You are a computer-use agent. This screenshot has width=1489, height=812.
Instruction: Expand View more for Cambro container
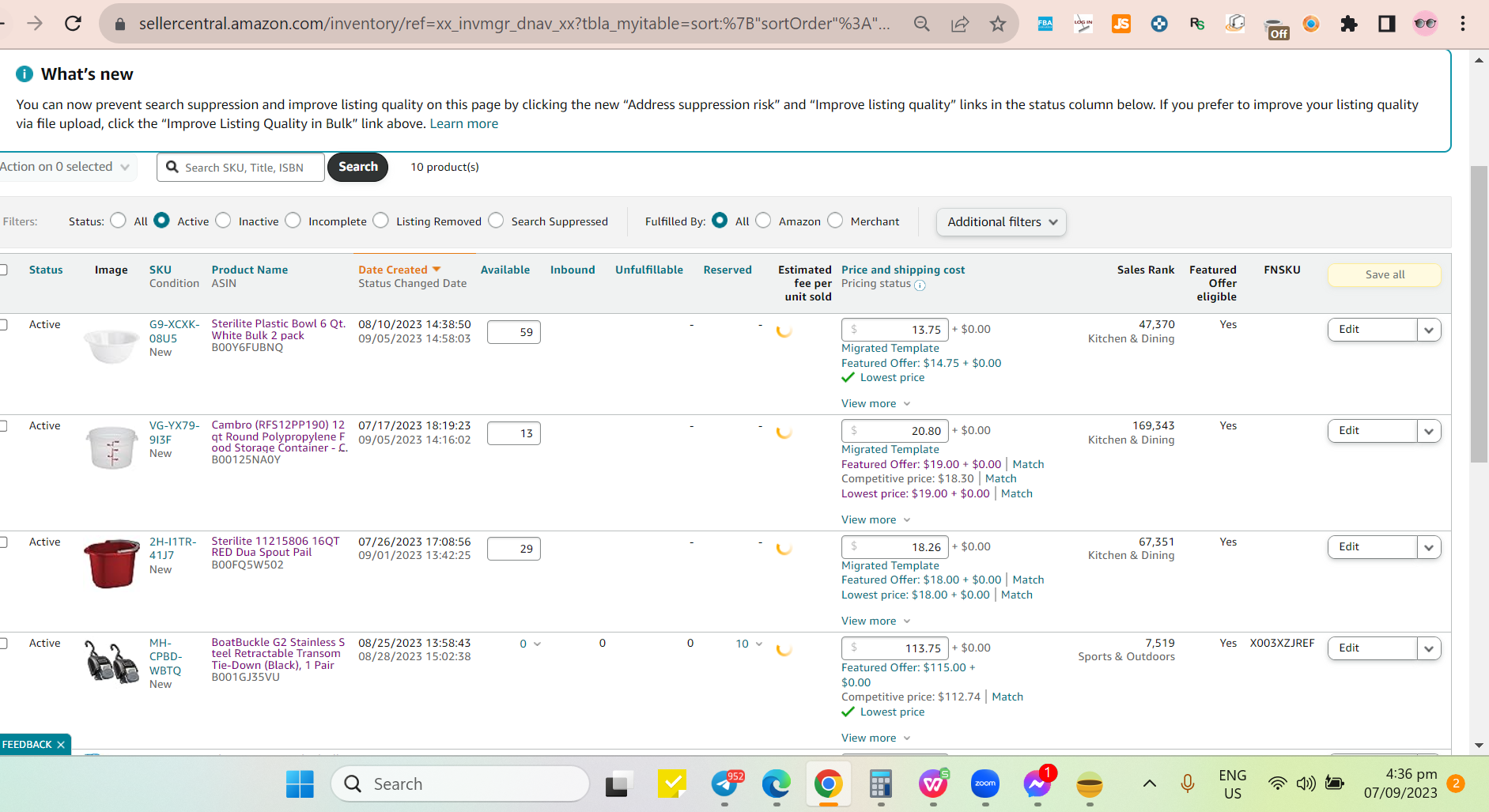point(875,519)
